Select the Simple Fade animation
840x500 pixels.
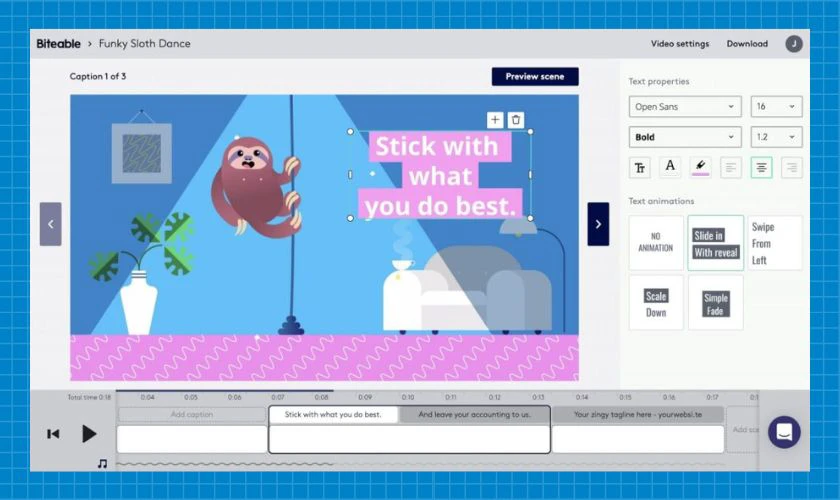716,303
